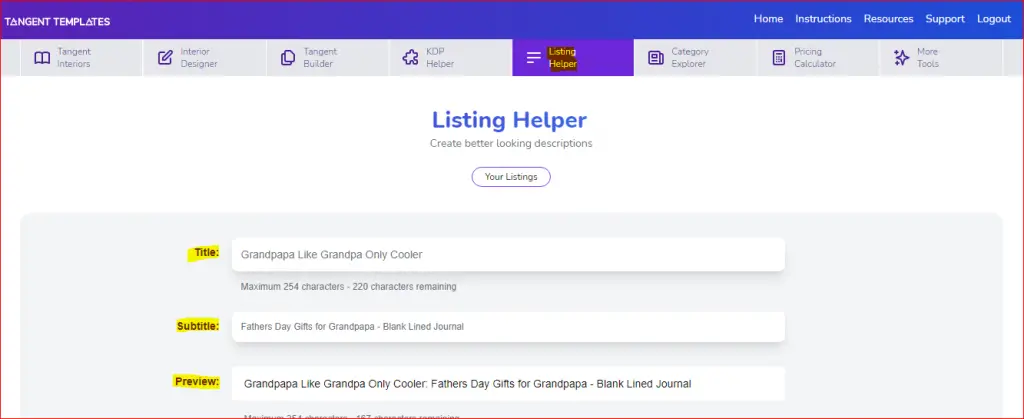This screenshot has height=419, width=1024.
Task: Click the Tangent Templates logo
Action: 57,22
